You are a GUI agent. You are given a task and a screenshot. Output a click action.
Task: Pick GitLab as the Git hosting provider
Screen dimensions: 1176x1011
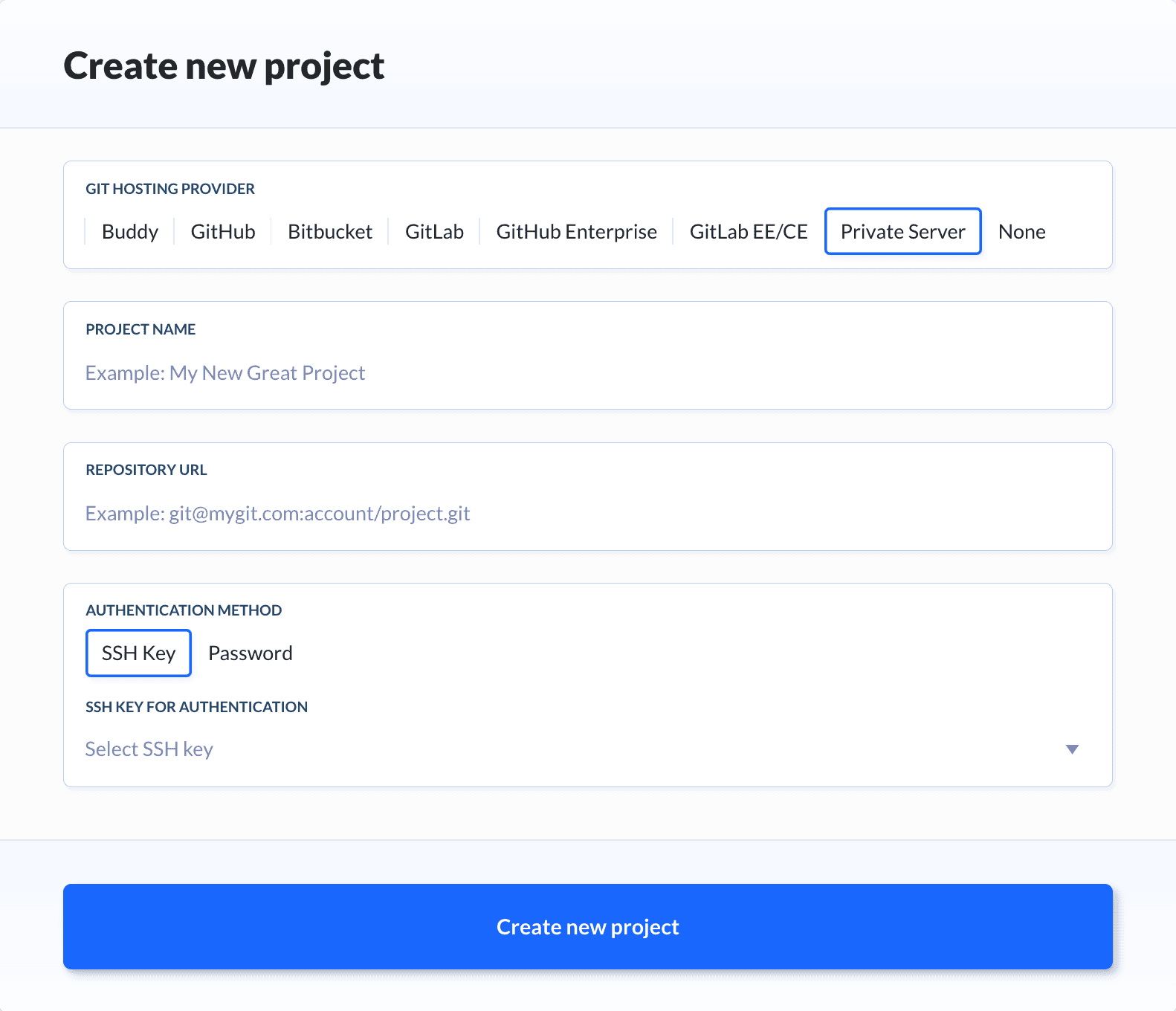pyautogui.click(x=434, y=231)
